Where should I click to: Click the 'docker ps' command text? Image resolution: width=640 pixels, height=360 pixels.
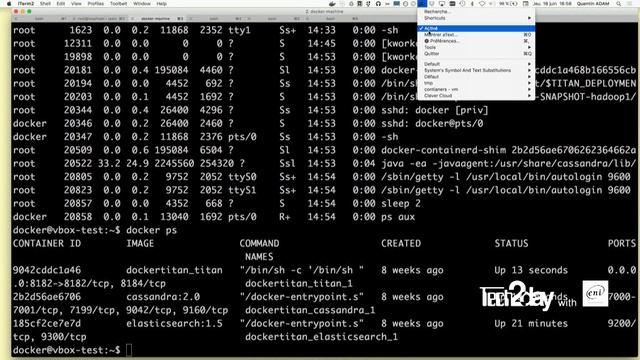coord(151,230)
